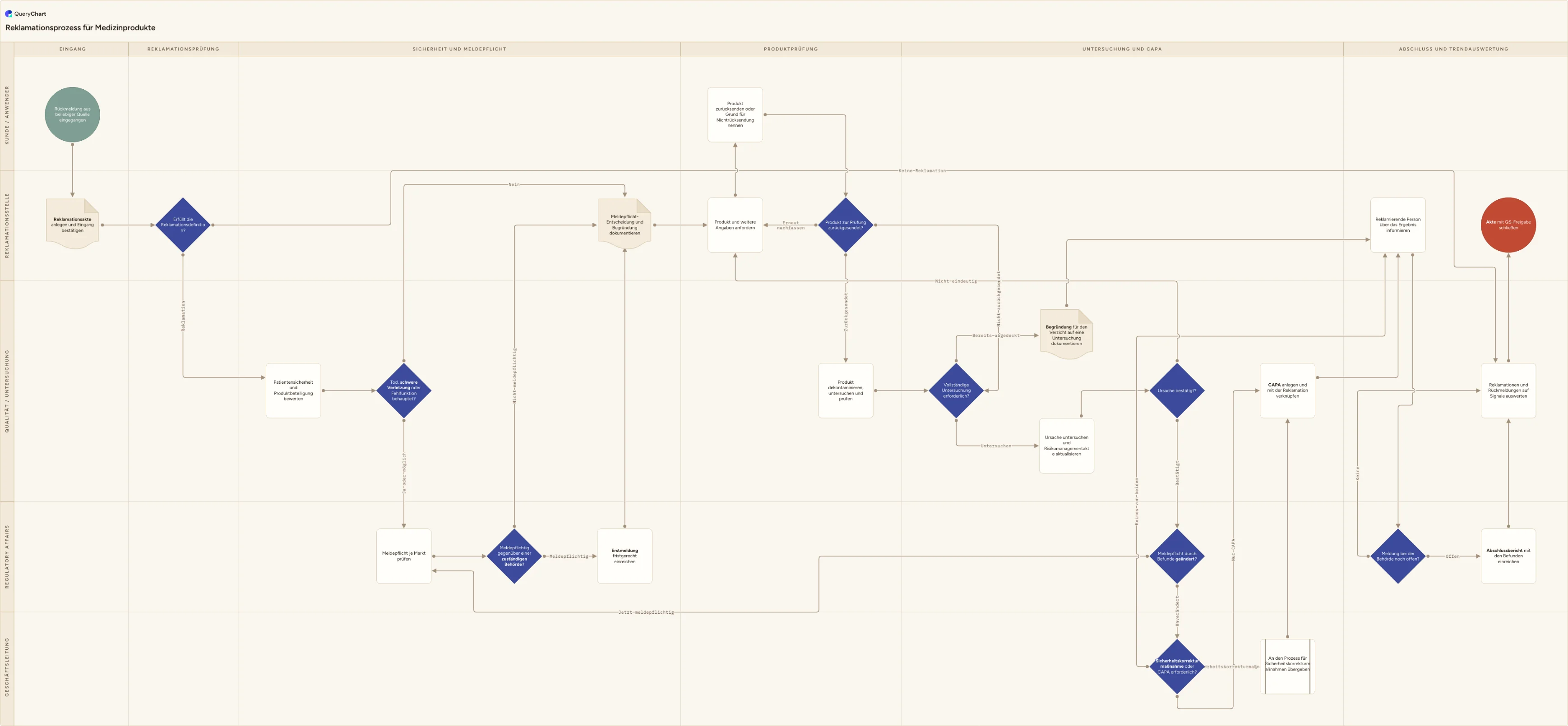Click the 'Tod, schwere Verletzung' decision diamond
Screen dimensions: 1568x726
click(403, 391)
